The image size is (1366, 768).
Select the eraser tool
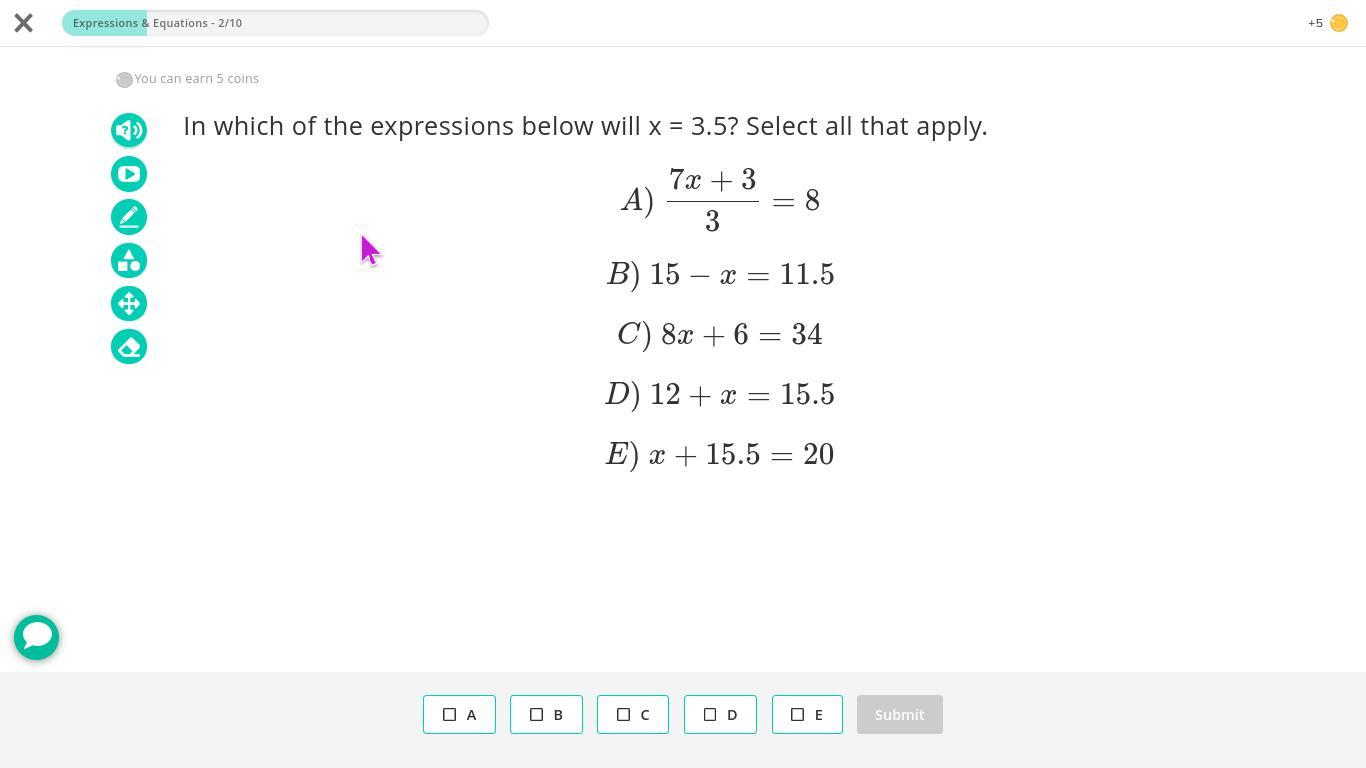tap(129, 347)
